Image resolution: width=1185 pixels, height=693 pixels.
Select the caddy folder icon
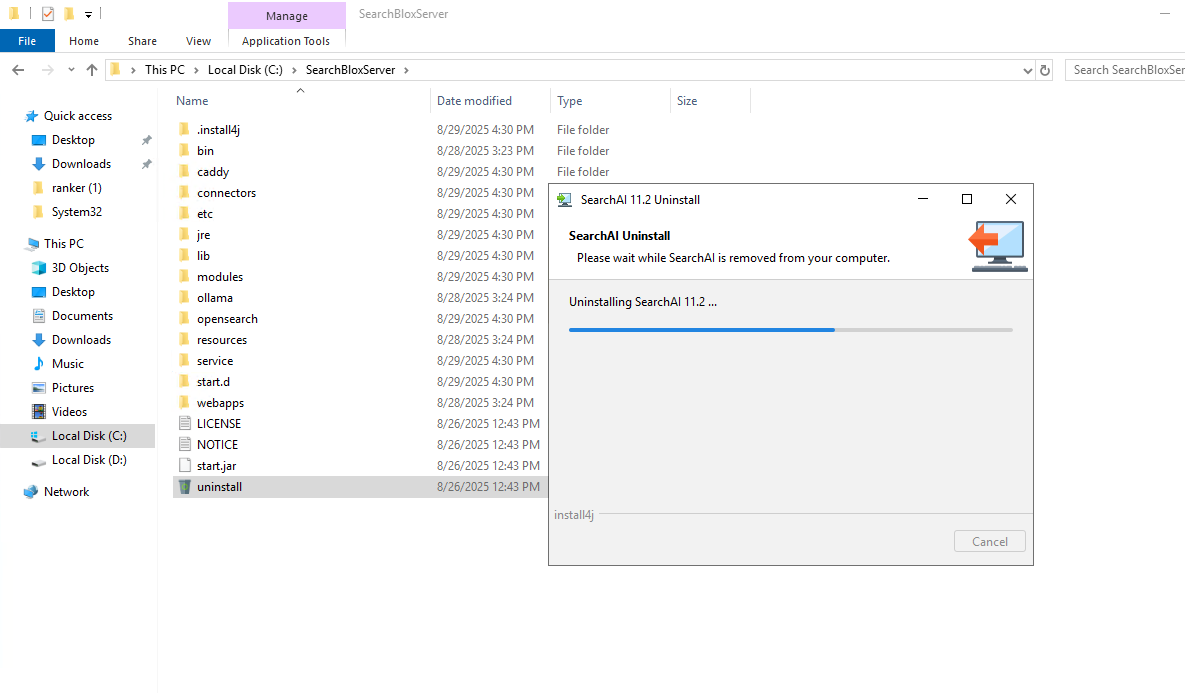(x=184, y=172)
